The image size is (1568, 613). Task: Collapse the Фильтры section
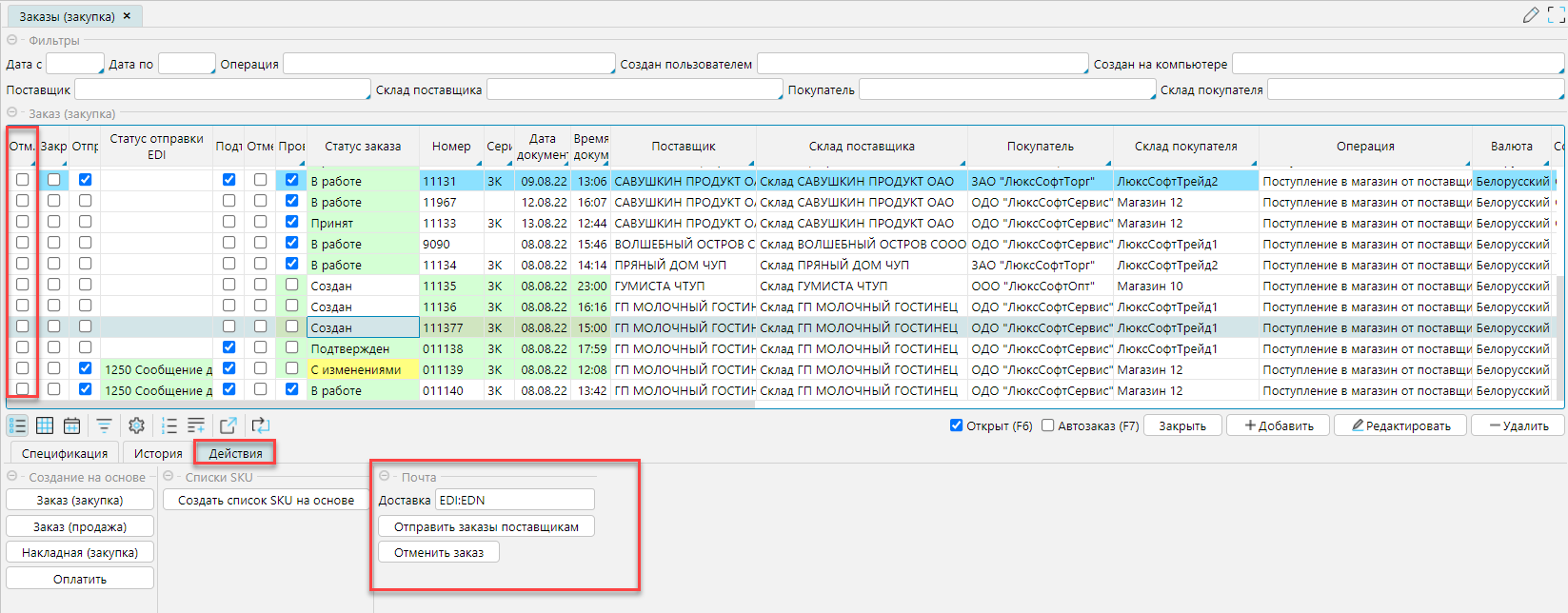[x=12, y=40]
